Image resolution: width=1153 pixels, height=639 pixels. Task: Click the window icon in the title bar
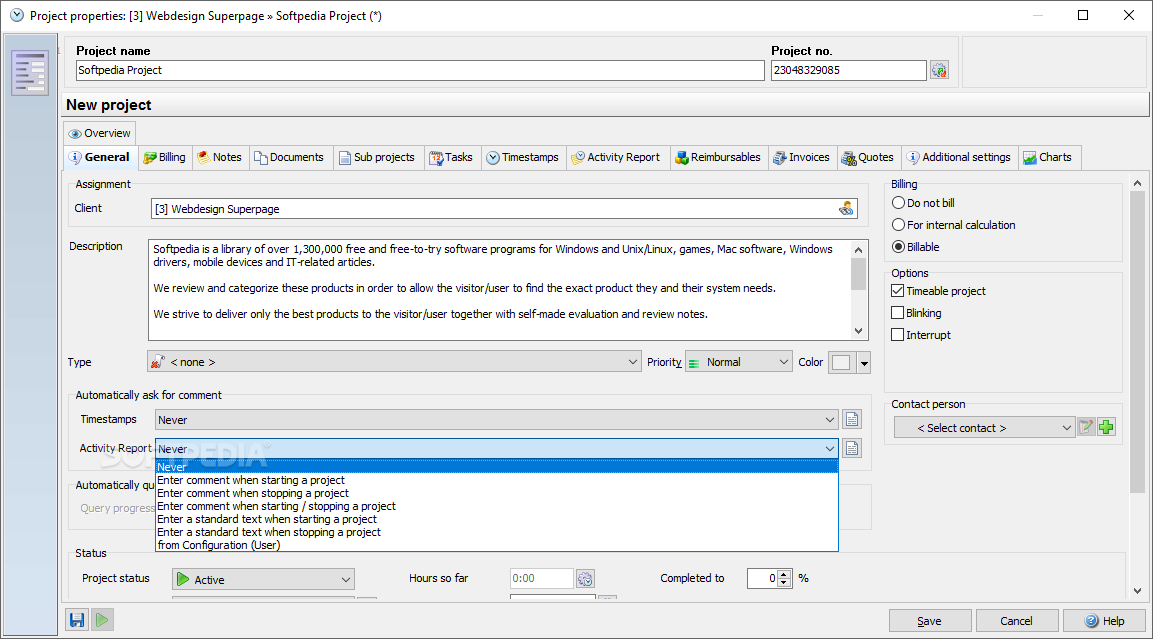click(16, 15)
